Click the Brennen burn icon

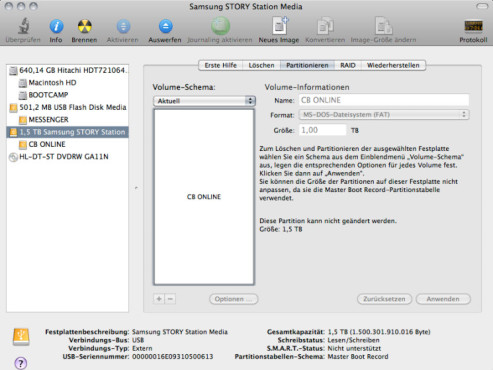84,26
